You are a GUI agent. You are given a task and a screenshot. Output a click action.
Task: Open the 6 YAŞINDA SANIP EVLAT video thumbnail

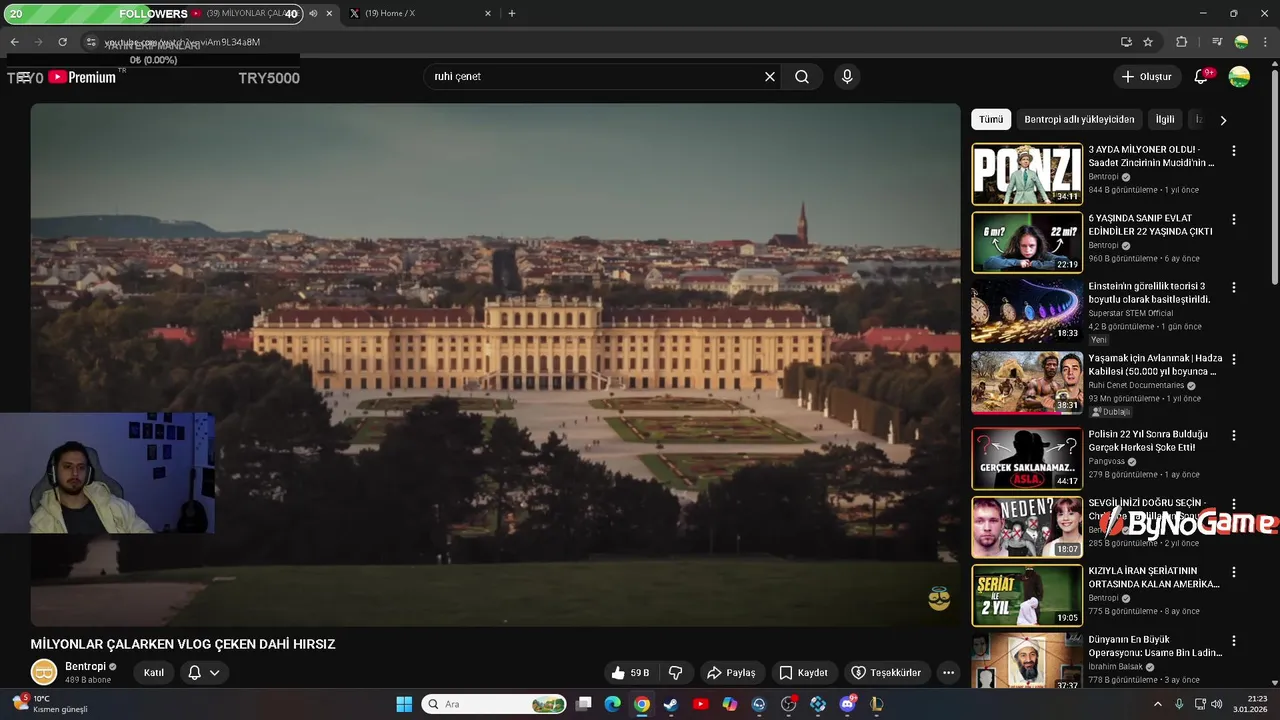click(x=1027, y=242)
